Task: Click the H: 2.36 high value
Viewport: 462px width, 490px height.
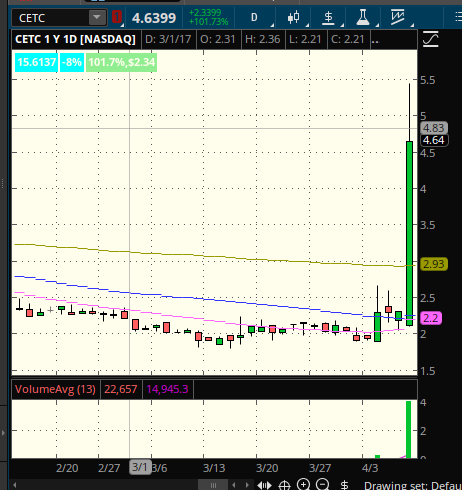Action: pos(263,39)
